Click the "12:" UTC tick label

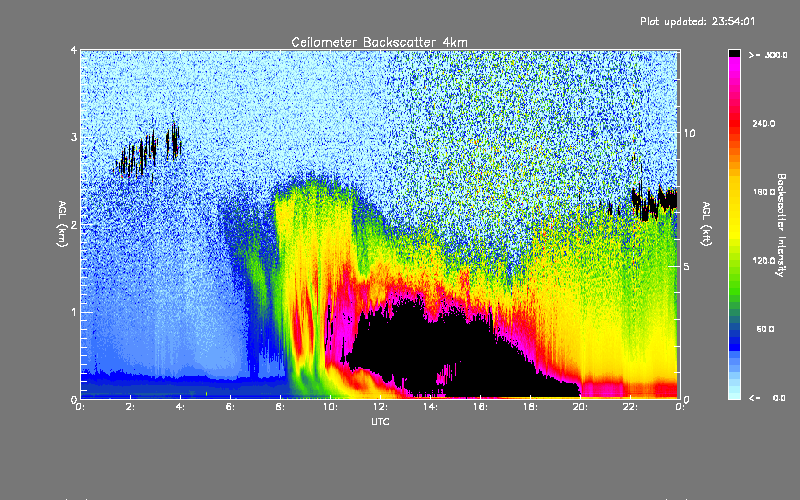coord(380,407)
